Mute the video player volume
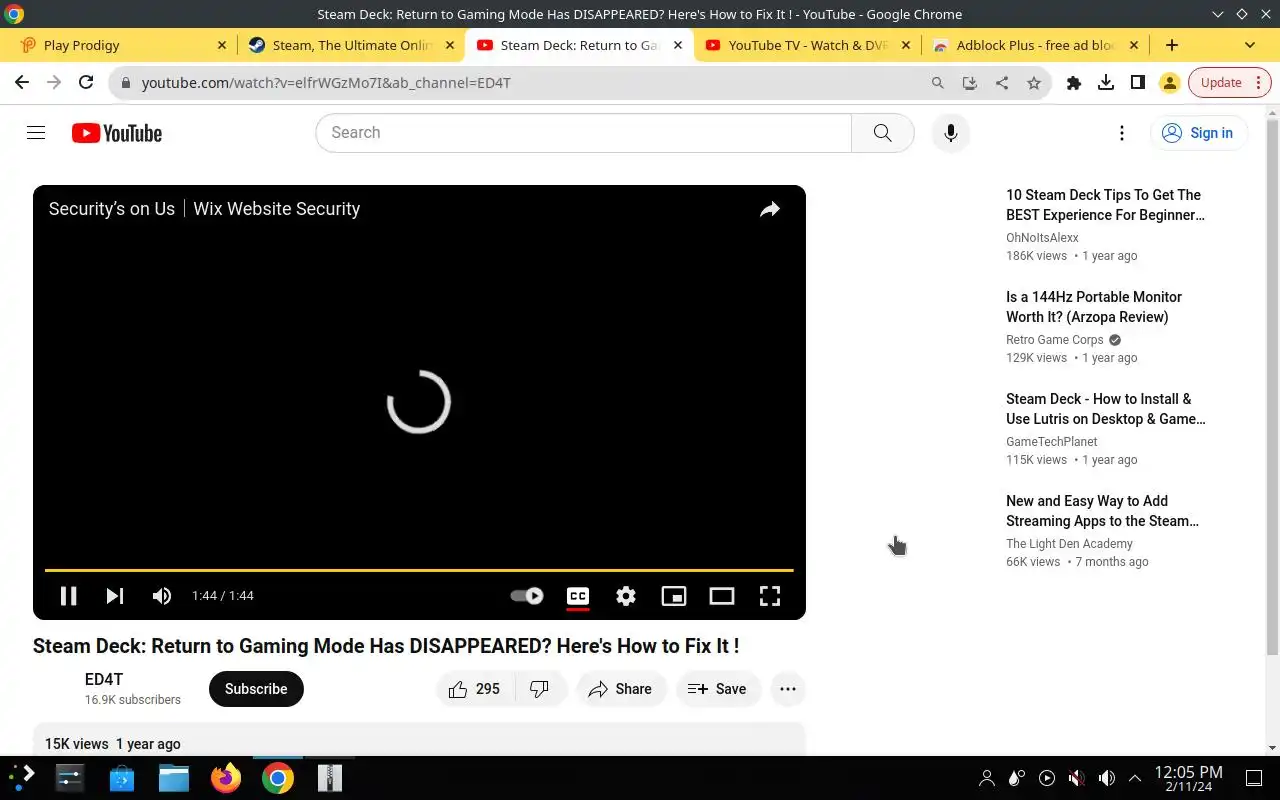Image resolution: width=1280 pixels, height=800 pixels. coord(161,596)
